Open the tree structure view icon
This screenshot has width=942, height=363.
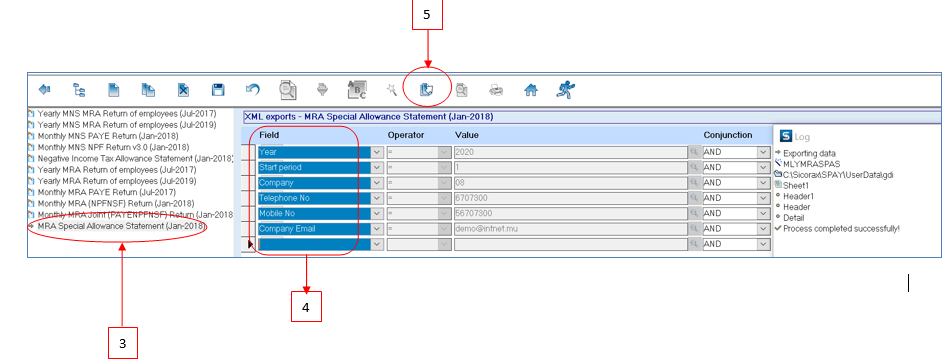click(x=79, y=90)
